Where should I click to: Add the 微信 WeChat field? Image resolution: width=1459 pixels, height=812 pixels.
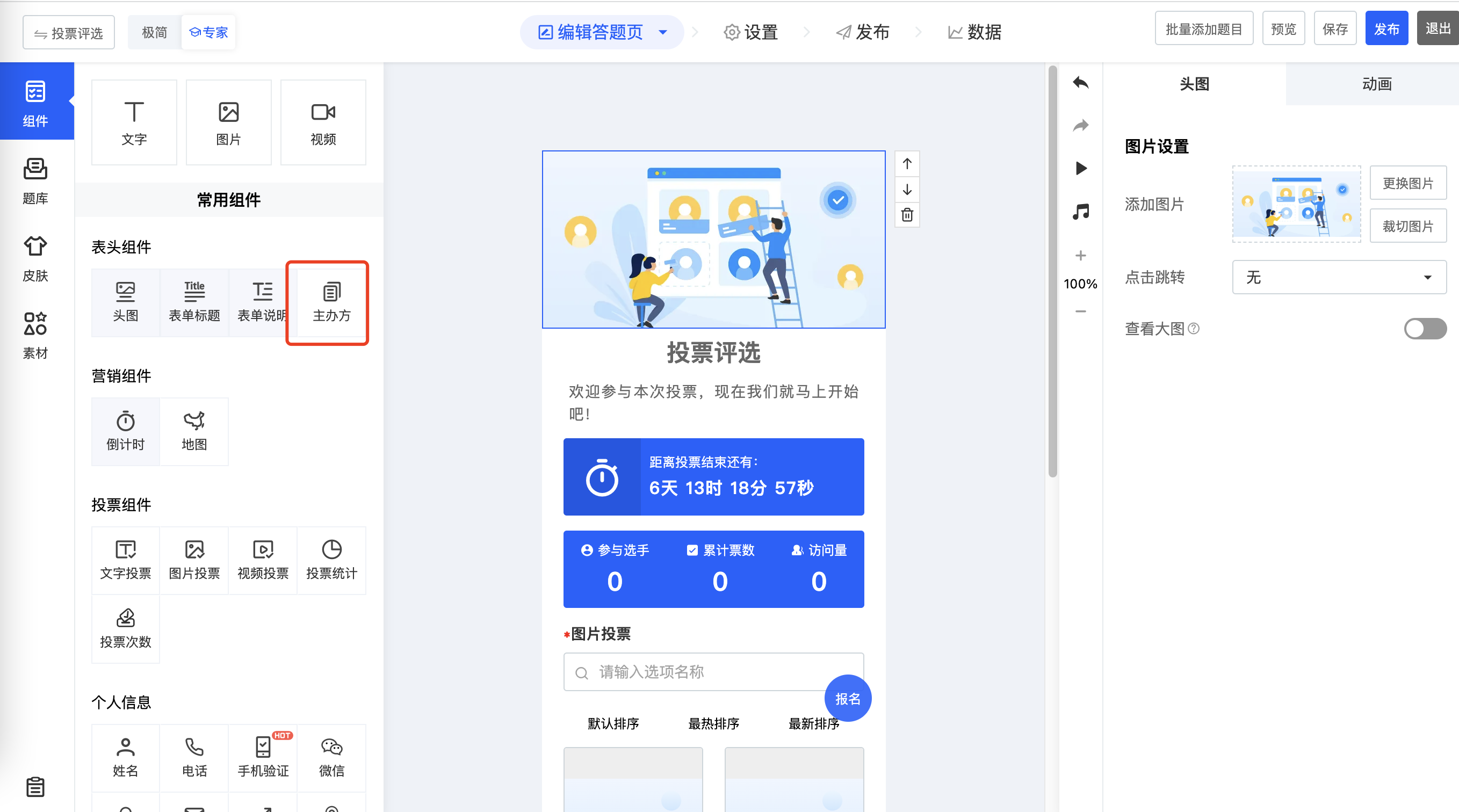332,758
